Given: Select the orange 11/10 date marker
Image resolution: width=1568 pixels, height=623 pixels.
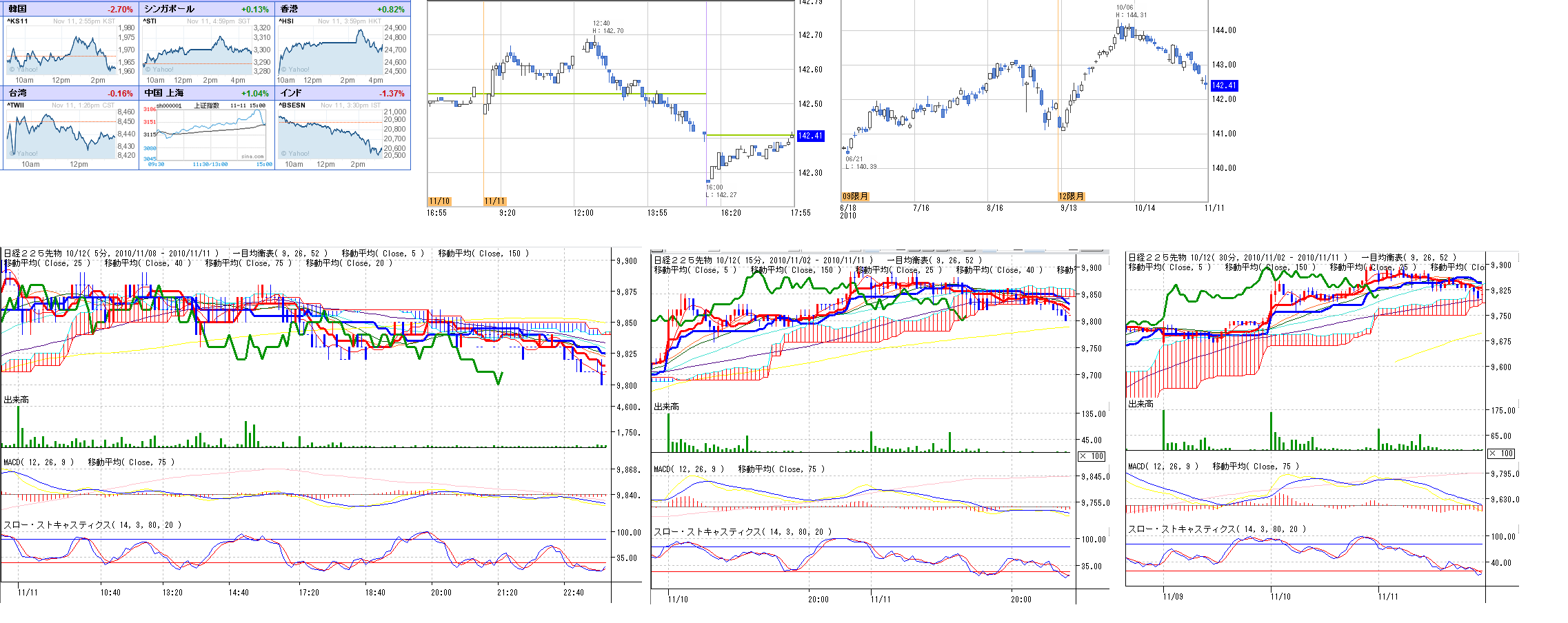Looking at the screenshot, I should (439, 201).
